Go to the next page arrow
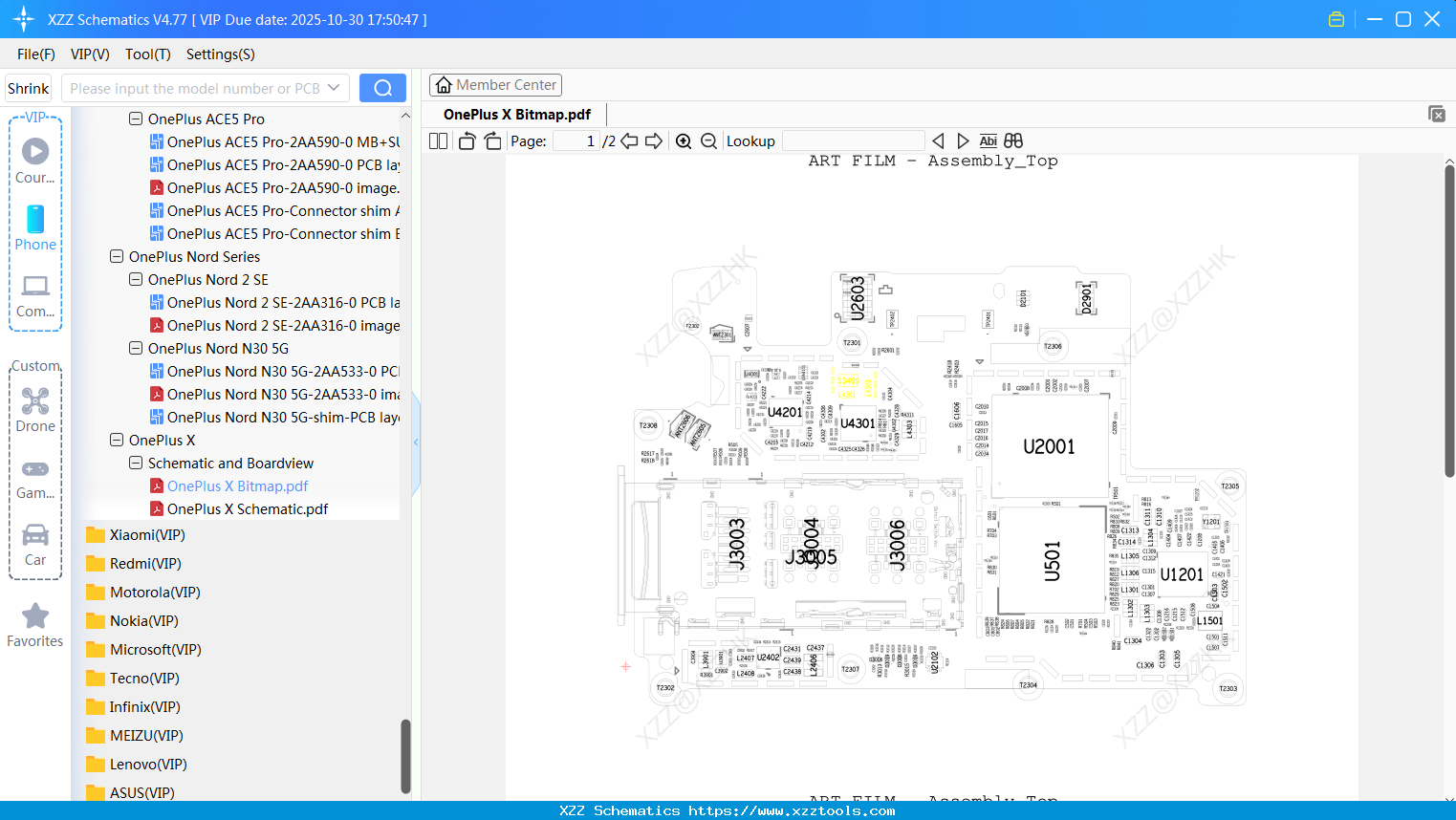The height and width of the screenshot is (820, 1456). click(x=654, y=141)
